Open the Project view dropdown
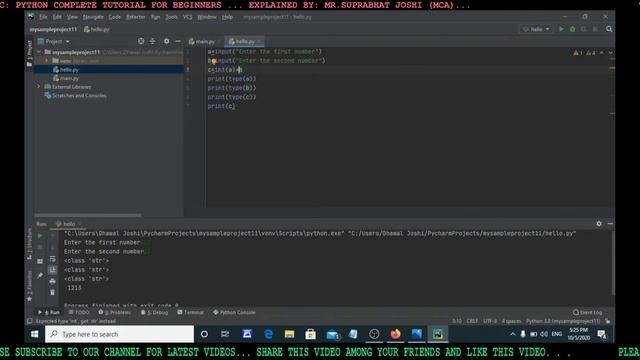Viewport: 640px width, 360px height. [53, 41]
